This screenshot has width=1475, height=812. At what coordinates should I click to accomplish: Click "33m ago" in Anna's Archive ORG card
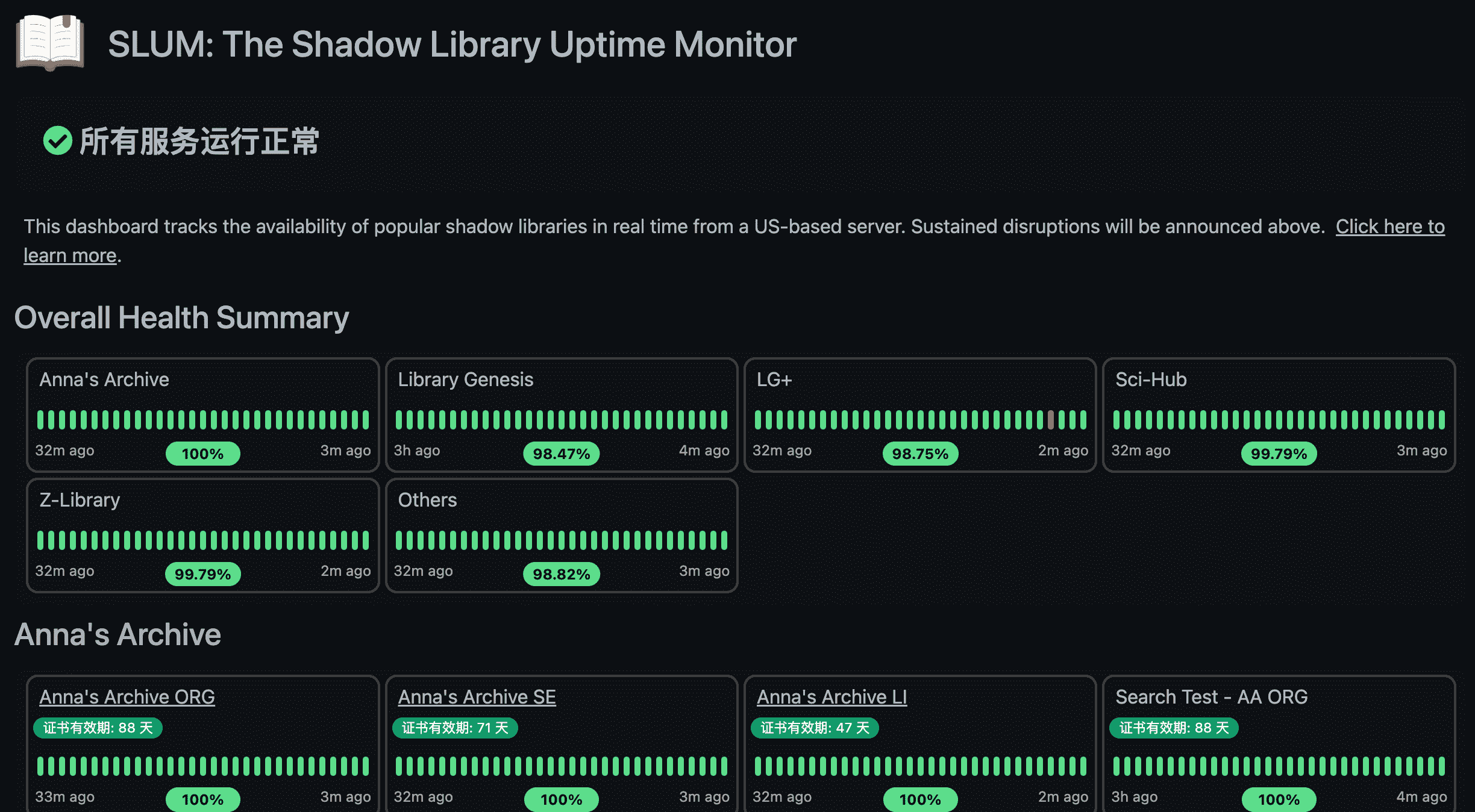[64, 796]
